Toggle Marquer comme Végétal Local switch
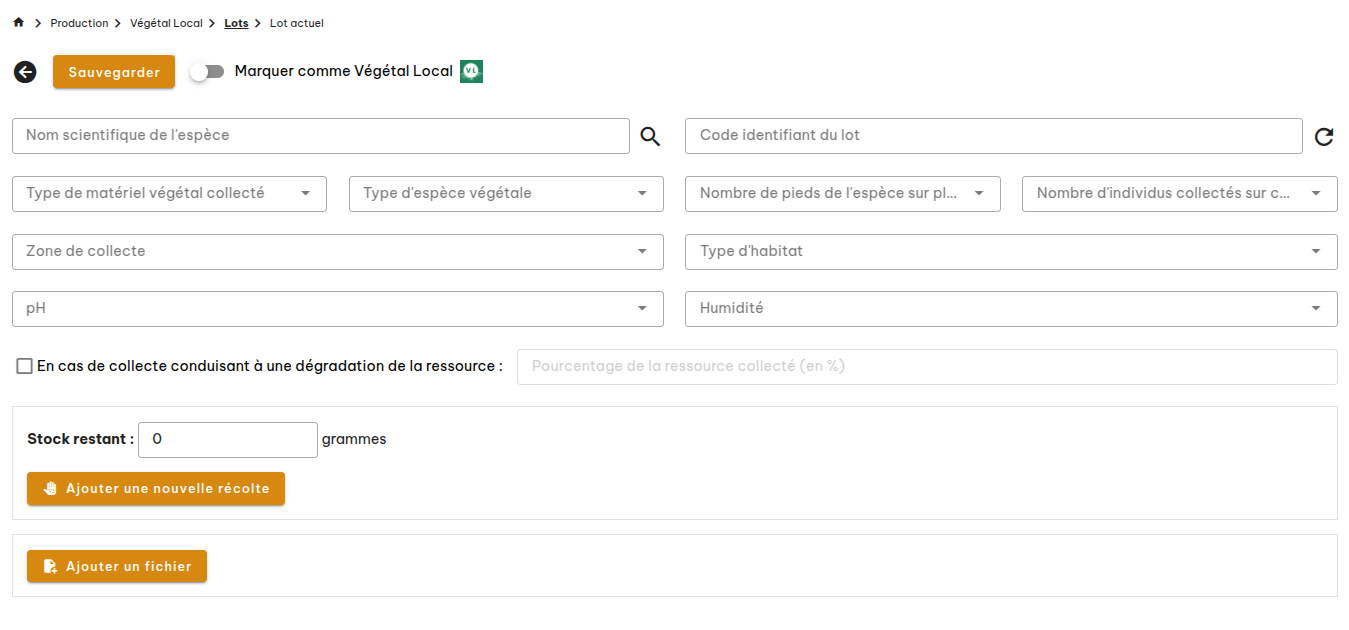 tap(207, 72)
